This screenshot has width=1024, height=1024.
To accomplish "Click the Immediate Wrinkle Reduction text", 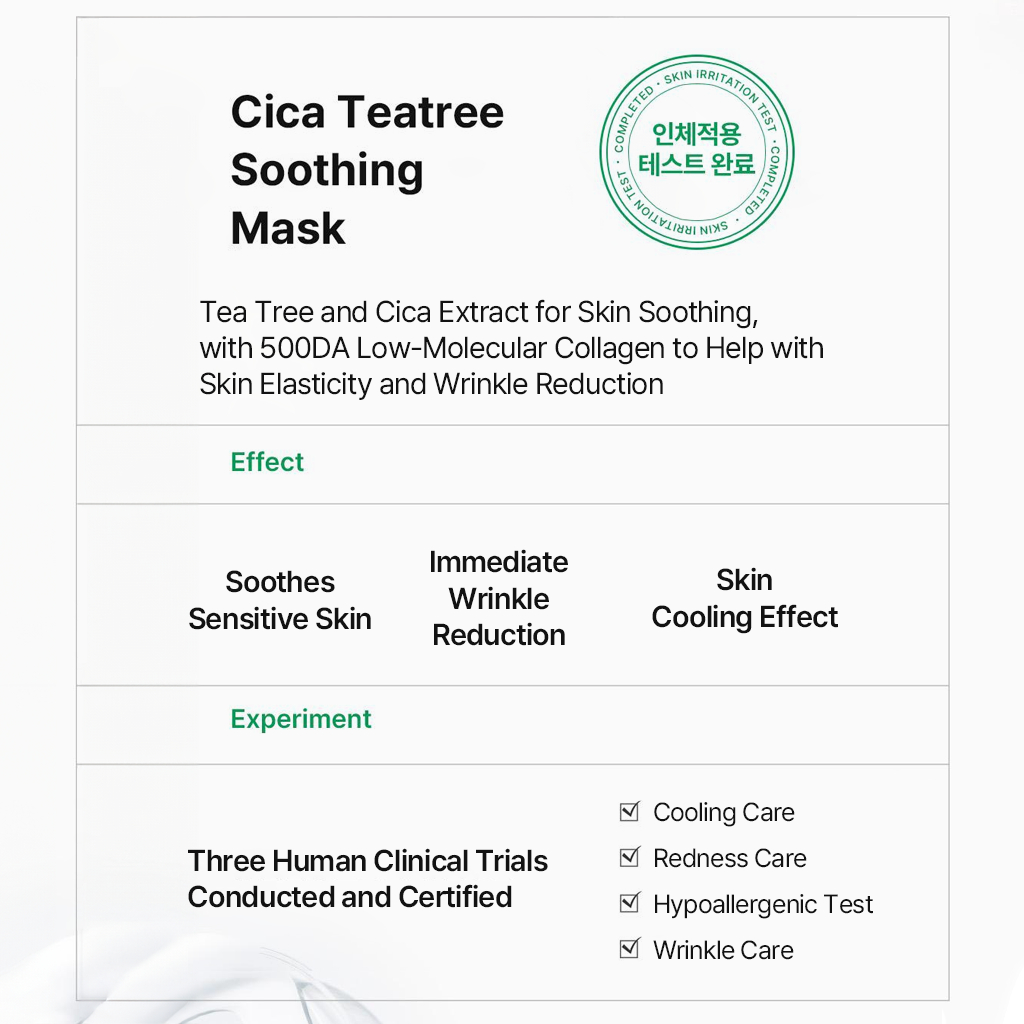I will [x=499, y=598].
